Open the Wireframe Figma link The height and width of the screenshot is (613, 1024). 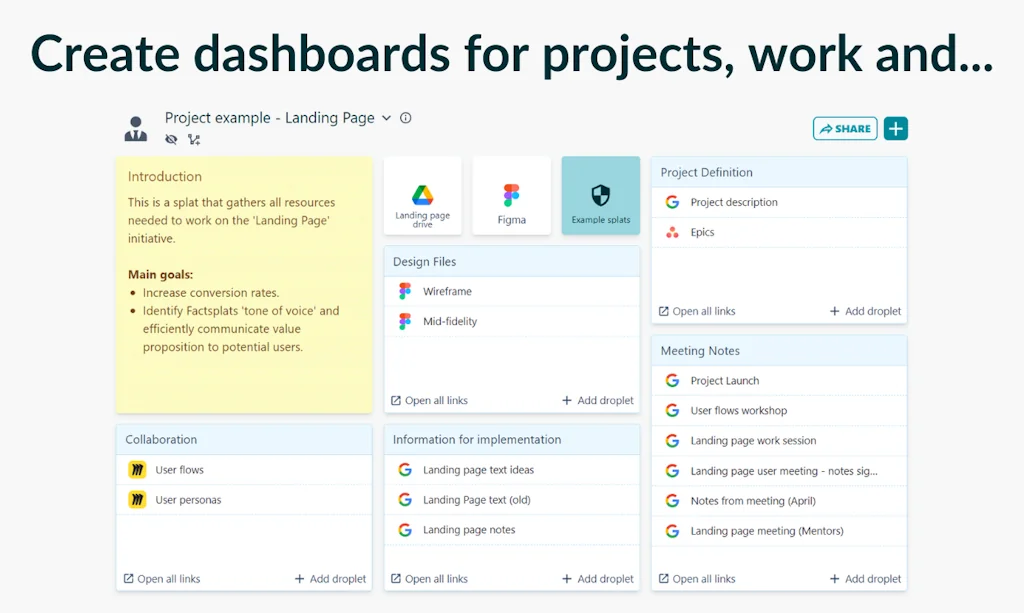point(447,292)
